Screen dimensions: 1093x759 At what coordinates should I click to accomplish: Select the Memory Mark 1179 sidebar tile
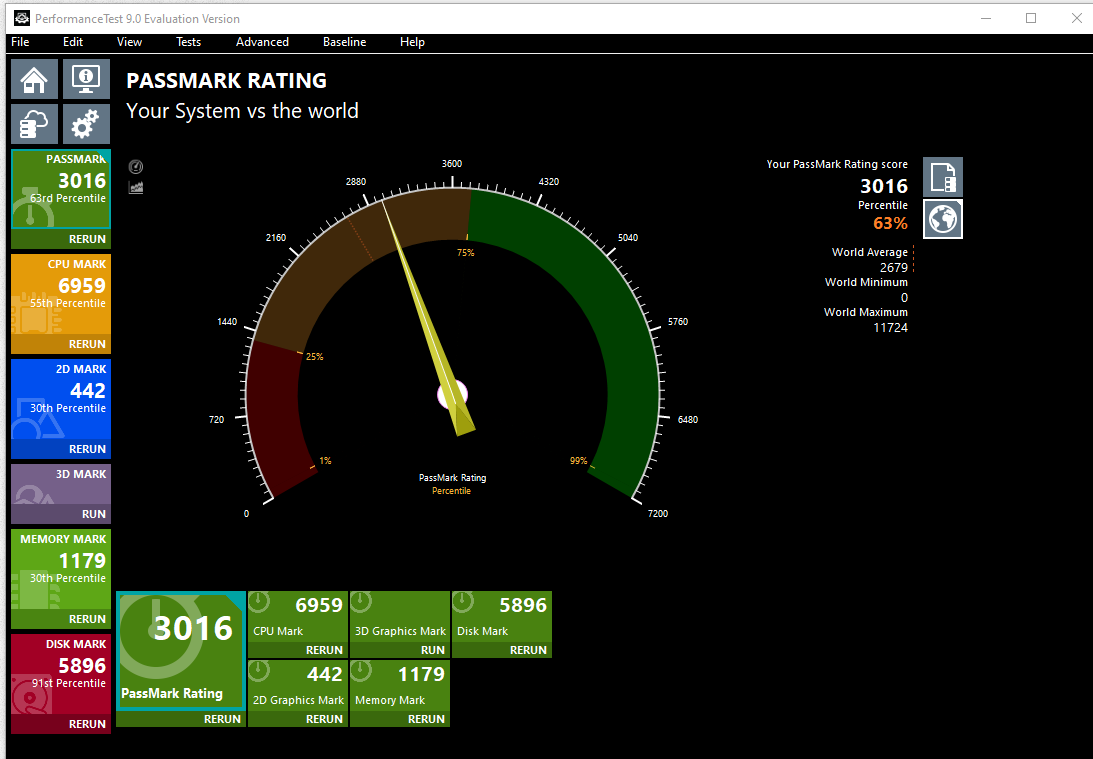(61, 569)
